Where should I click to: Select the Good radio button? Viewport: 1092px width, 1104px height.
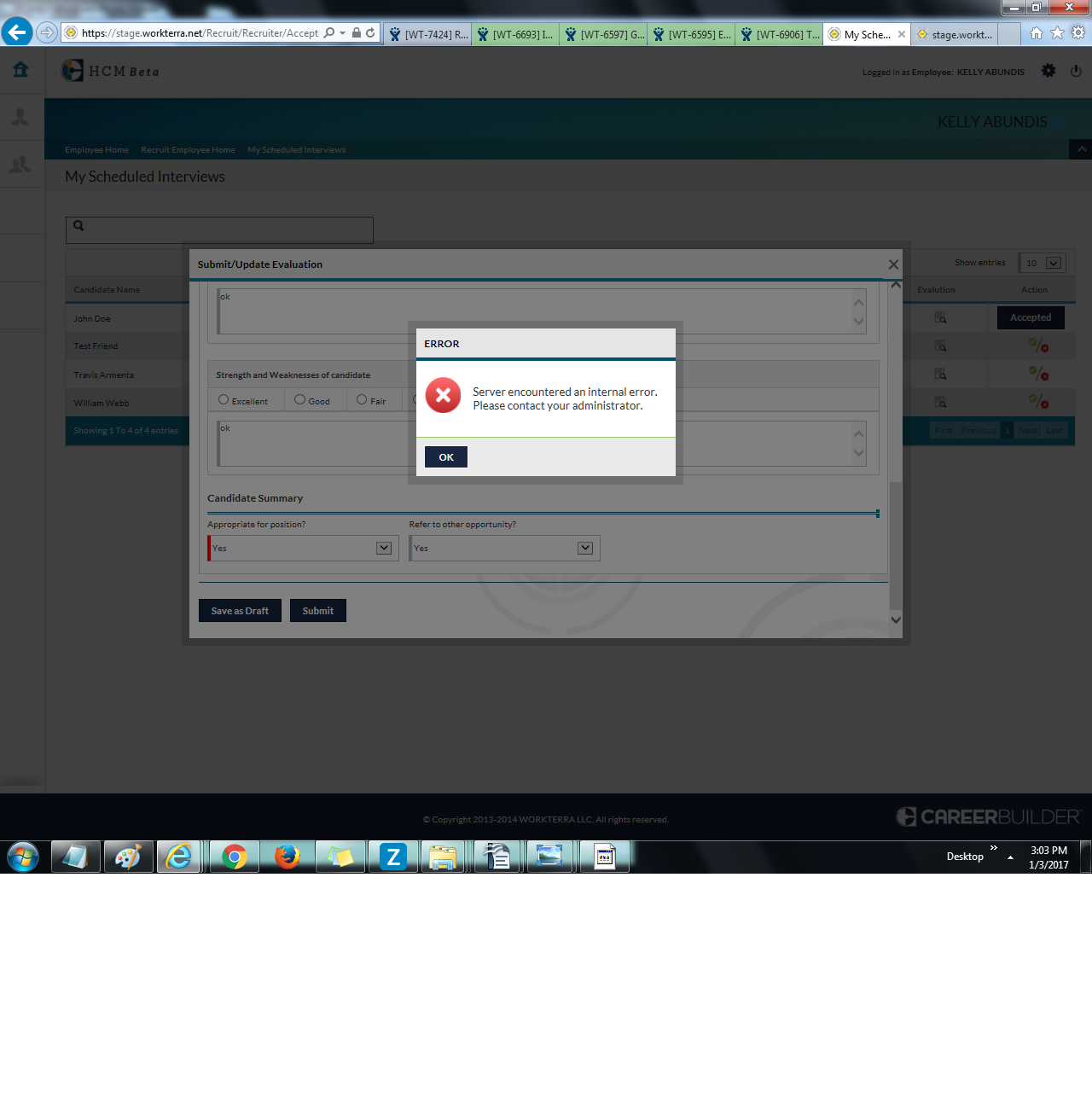coord(299,399)
